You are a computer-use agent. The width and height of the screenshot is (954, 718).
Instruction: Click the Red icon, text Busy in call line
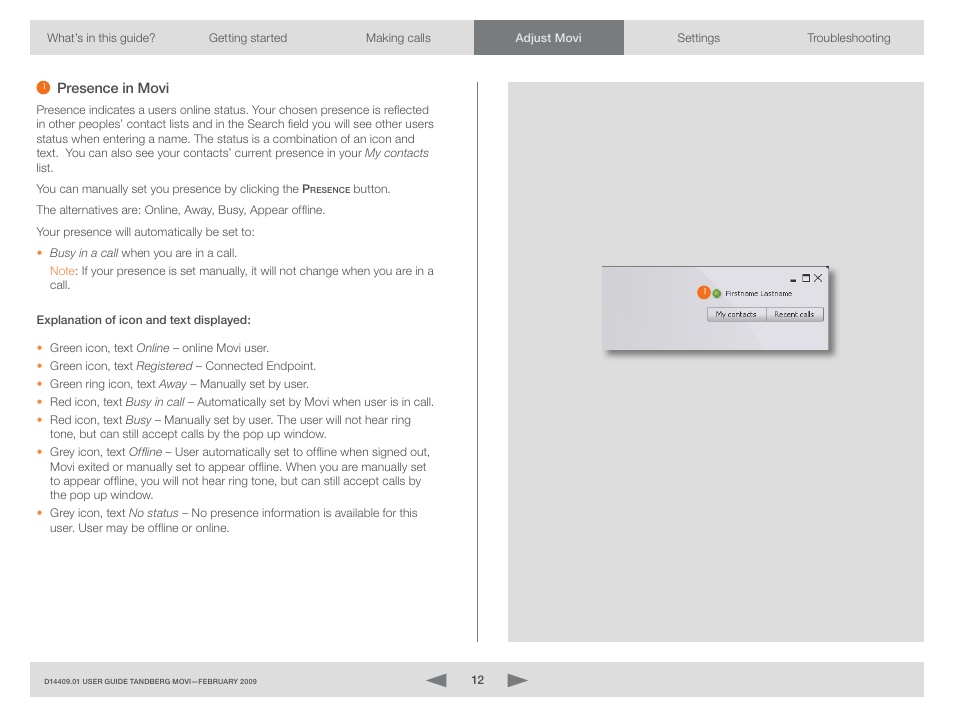pos(242,402)
